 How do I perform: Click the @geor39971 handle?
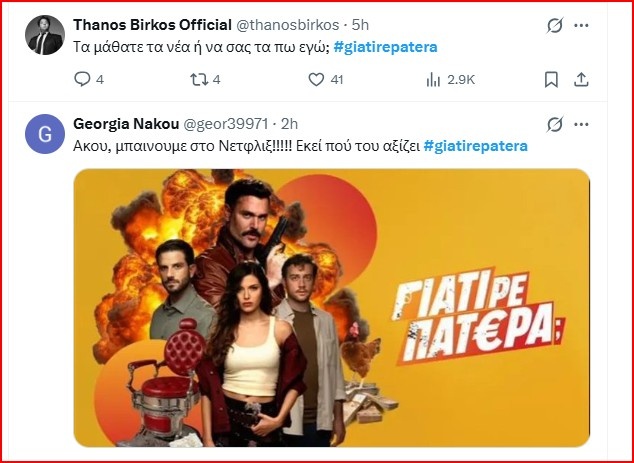click(x=227, y=125)
